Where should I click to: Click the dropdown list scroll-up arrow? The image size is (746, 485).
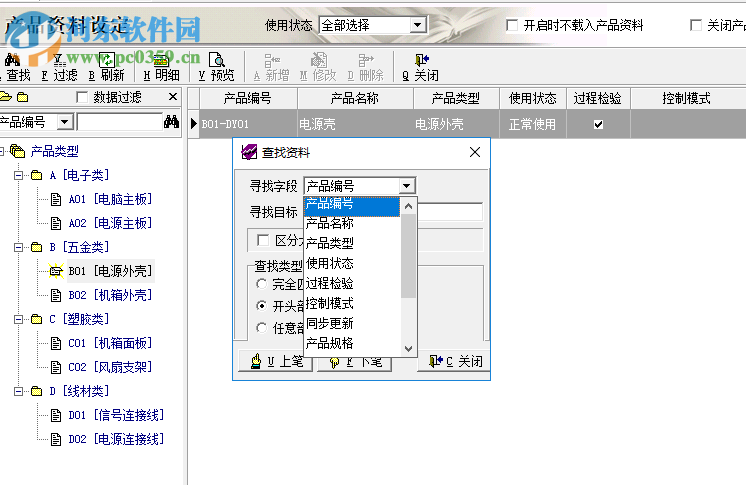coord(408,206)
